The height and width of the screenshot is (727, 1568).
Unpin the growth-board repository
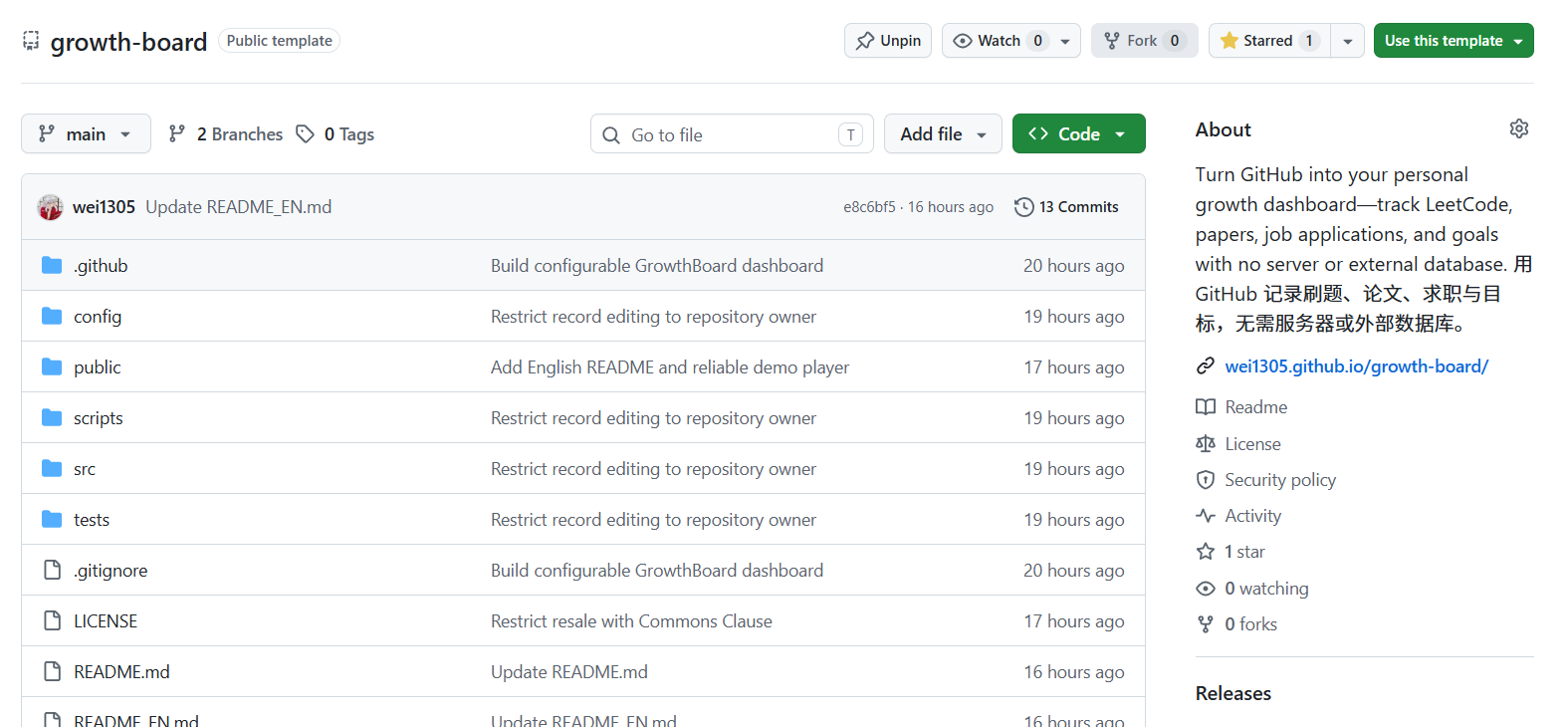[x=888, y=41]
